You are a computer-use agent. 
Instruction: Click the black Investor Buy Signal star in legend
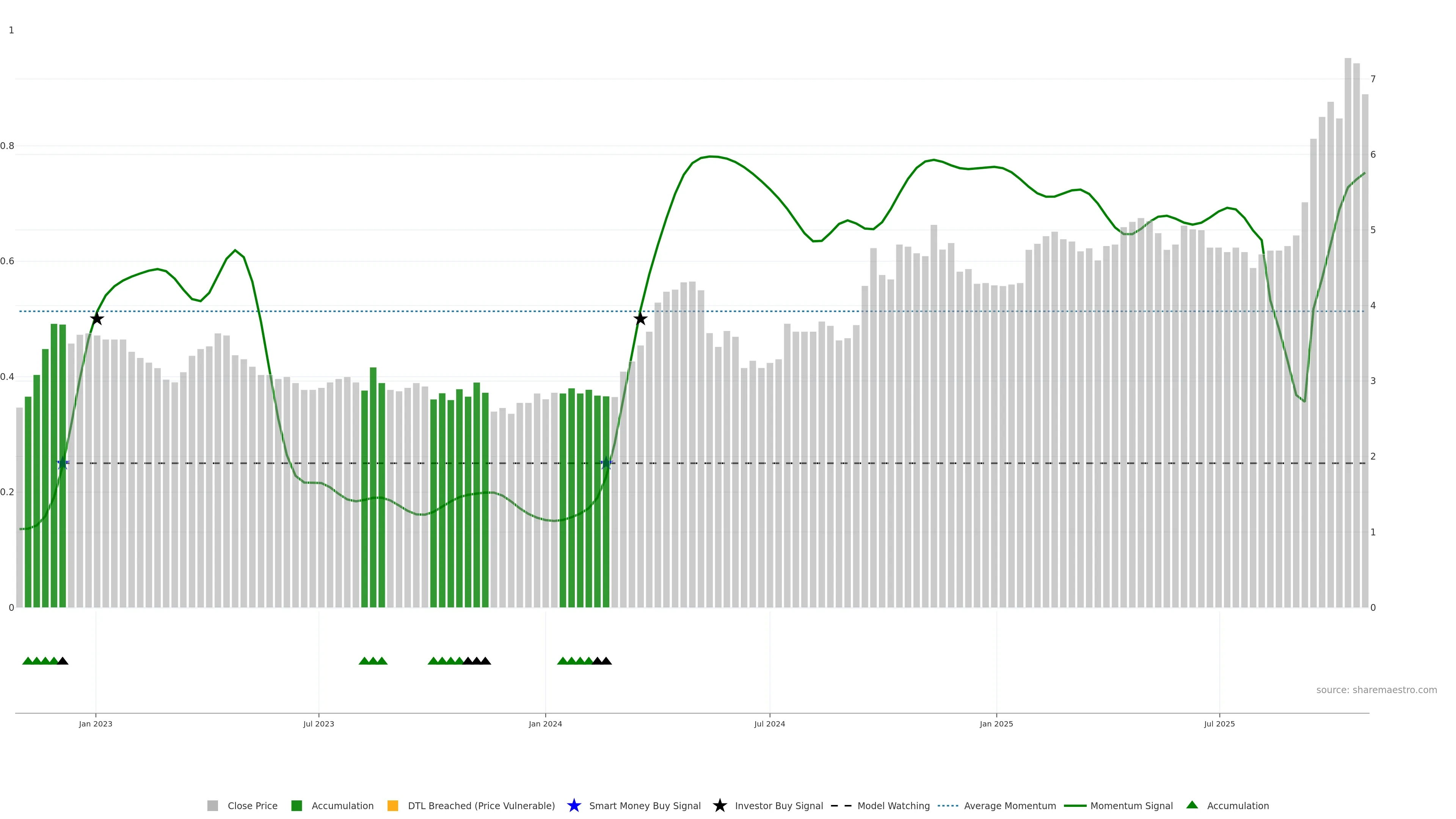point(720,805)
